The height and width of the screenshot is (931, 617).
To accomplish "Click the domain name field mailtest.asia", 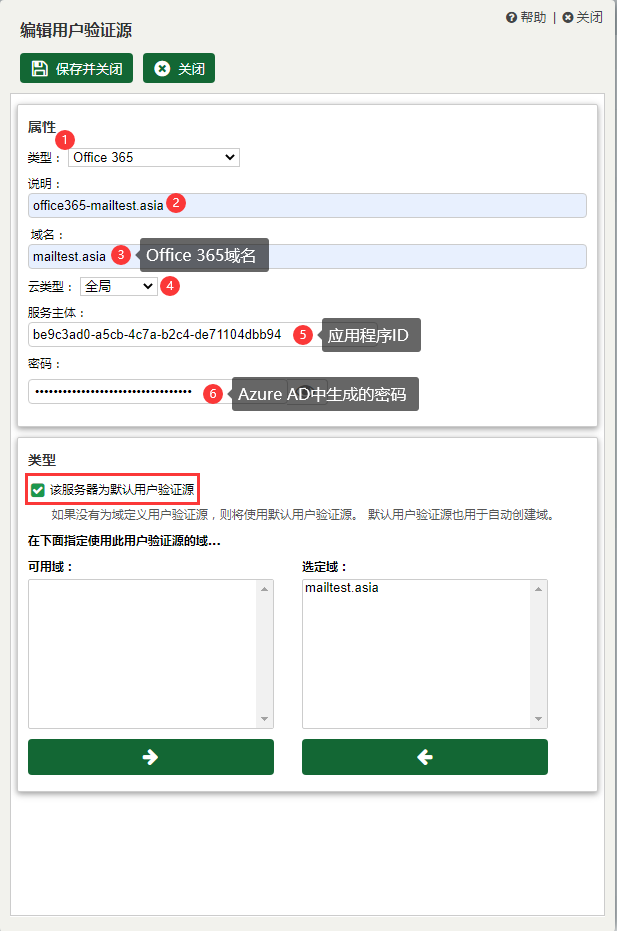I will pyautogui.click(x=307, y=256).
